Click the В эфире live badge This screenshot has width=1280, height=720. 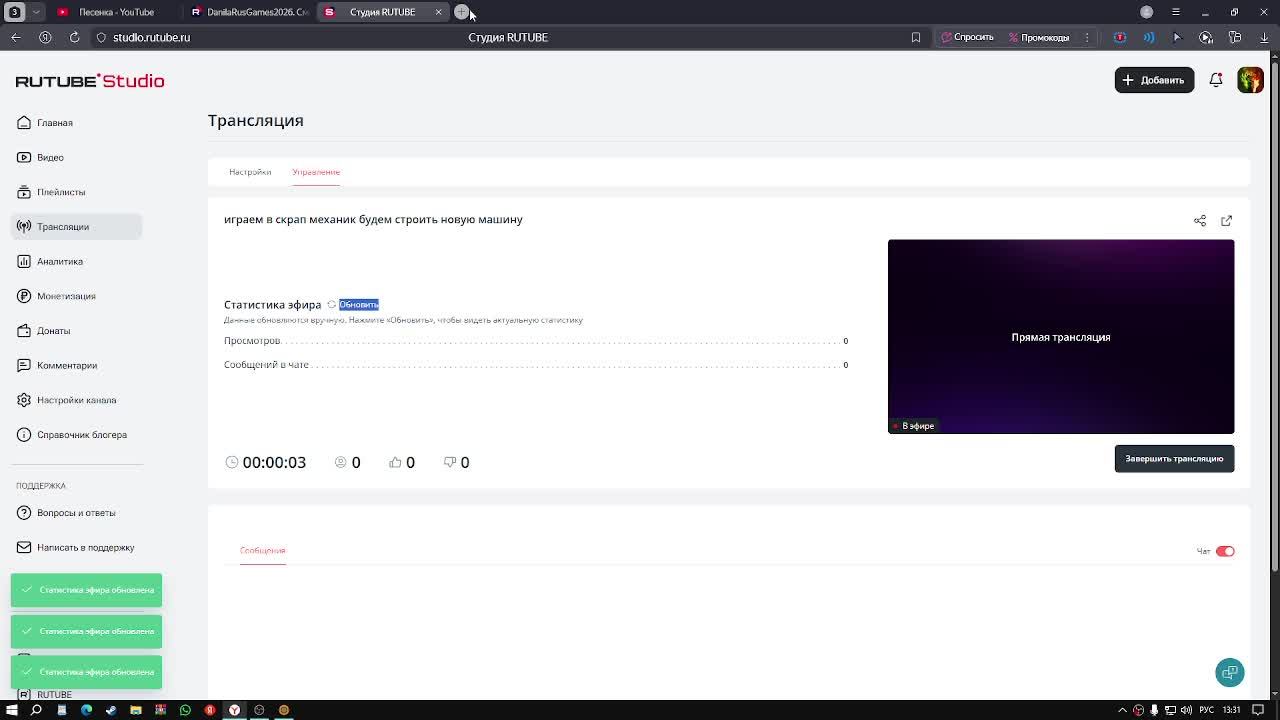[x=913, y=426]
